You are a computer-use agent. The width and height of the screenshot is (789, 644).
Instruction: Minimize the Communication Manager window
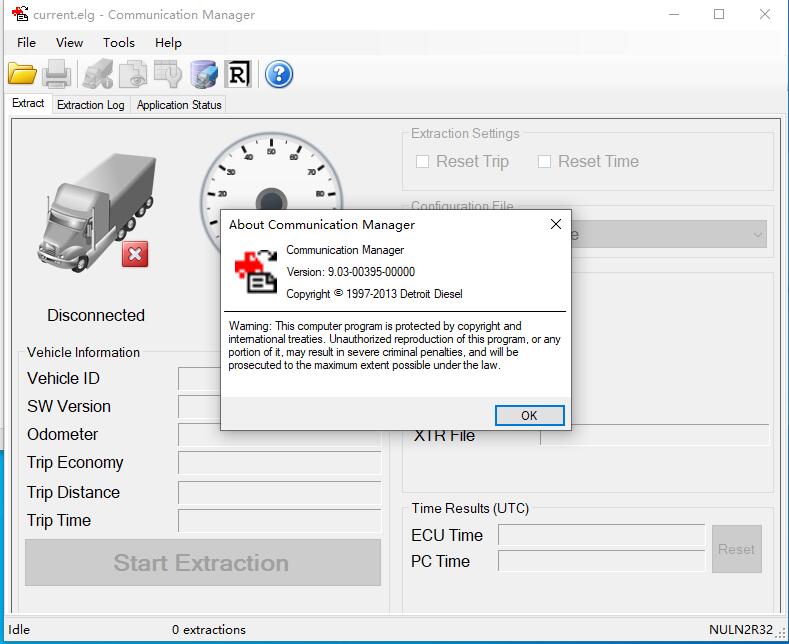click(674, 14)
